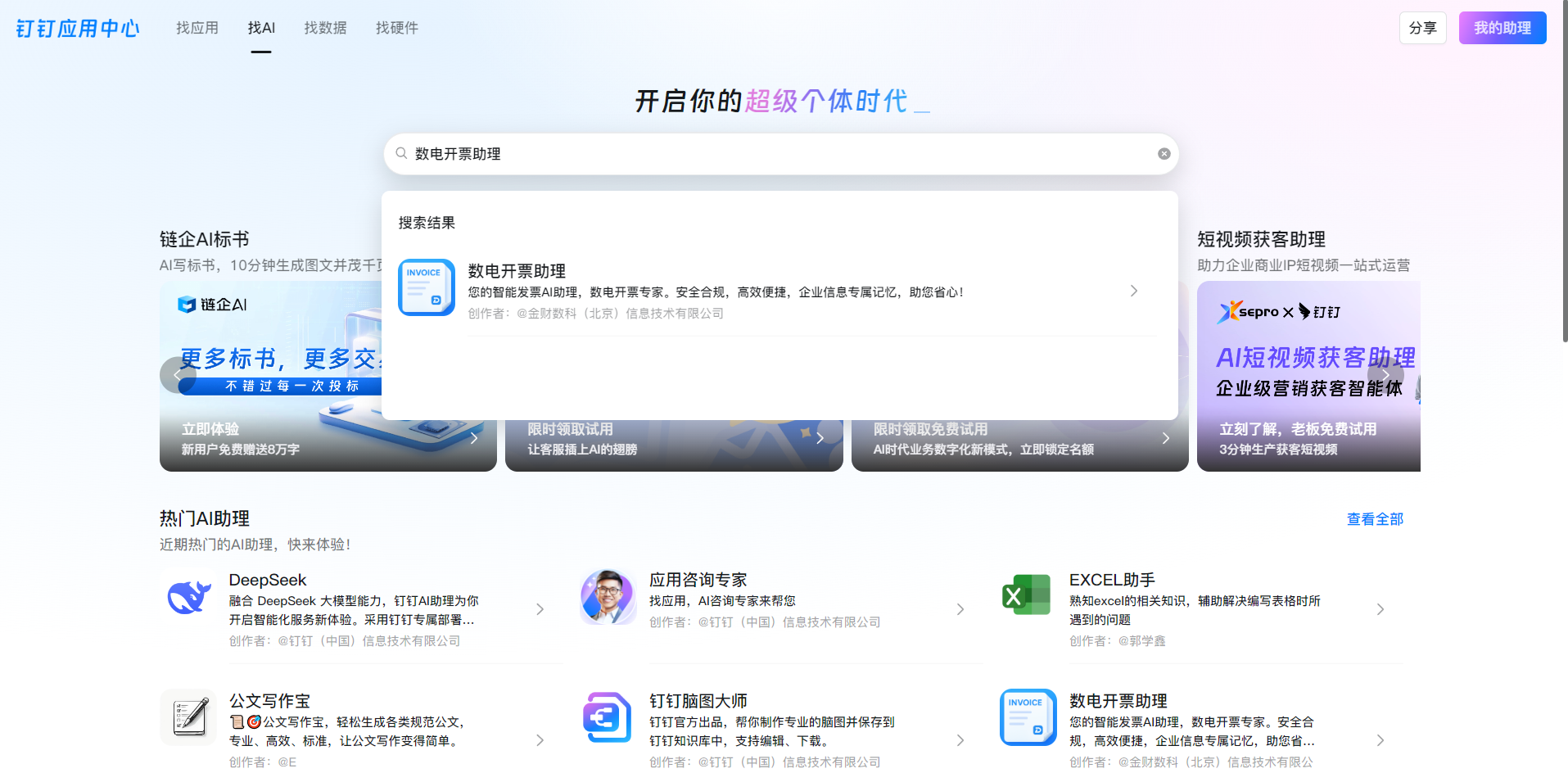Open the 应用咨询专家 avatar icon
1568x773 pixels.
point(608,597)
